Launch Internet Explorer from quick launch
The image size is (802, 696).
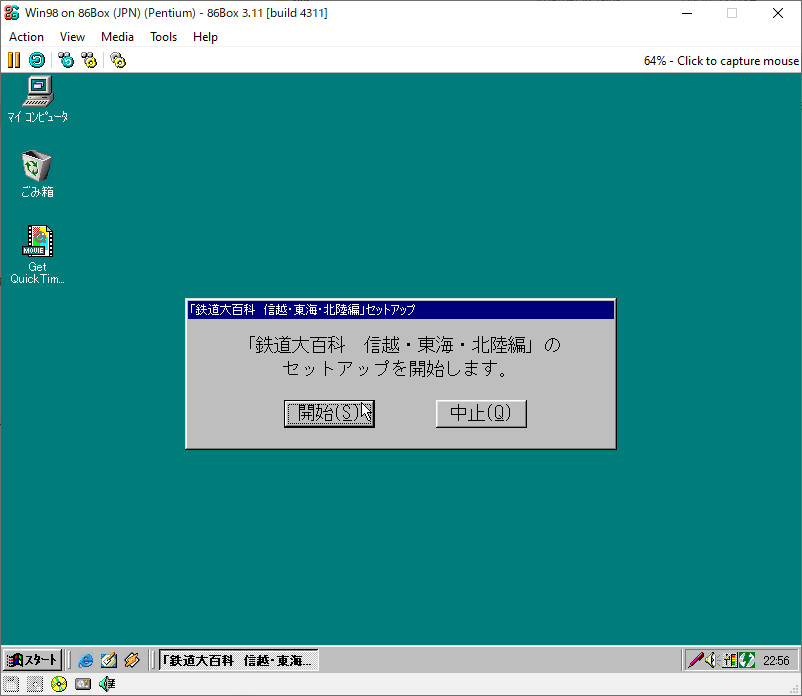pyautogui.click(x=85, y=660)
